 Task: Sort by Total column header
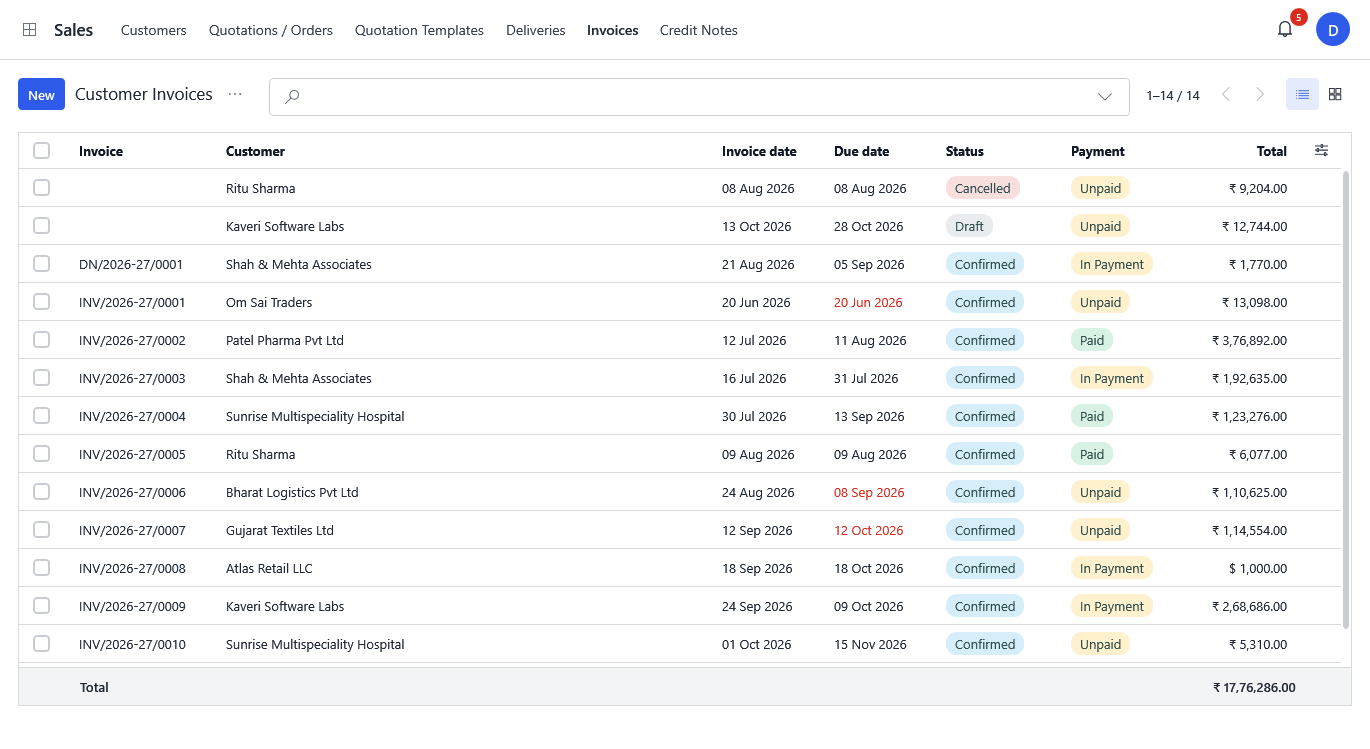pyautogui.click(x=1272, y=152)
